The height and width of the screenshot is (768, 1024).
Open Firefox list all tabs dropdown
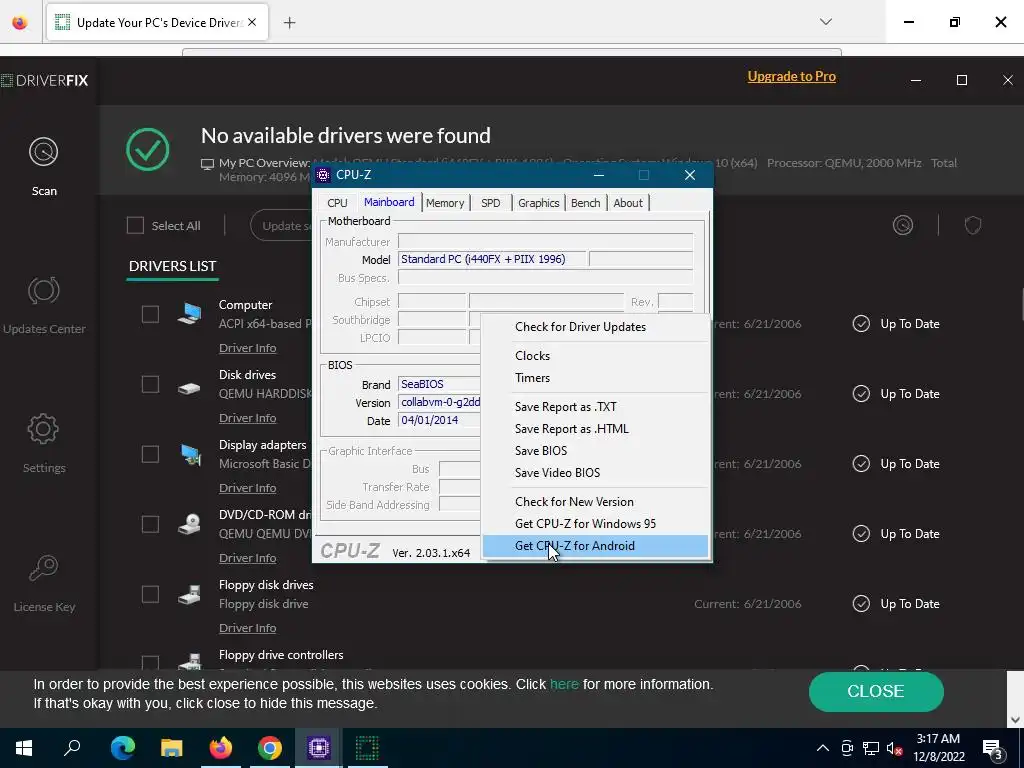tap(826, 22)
